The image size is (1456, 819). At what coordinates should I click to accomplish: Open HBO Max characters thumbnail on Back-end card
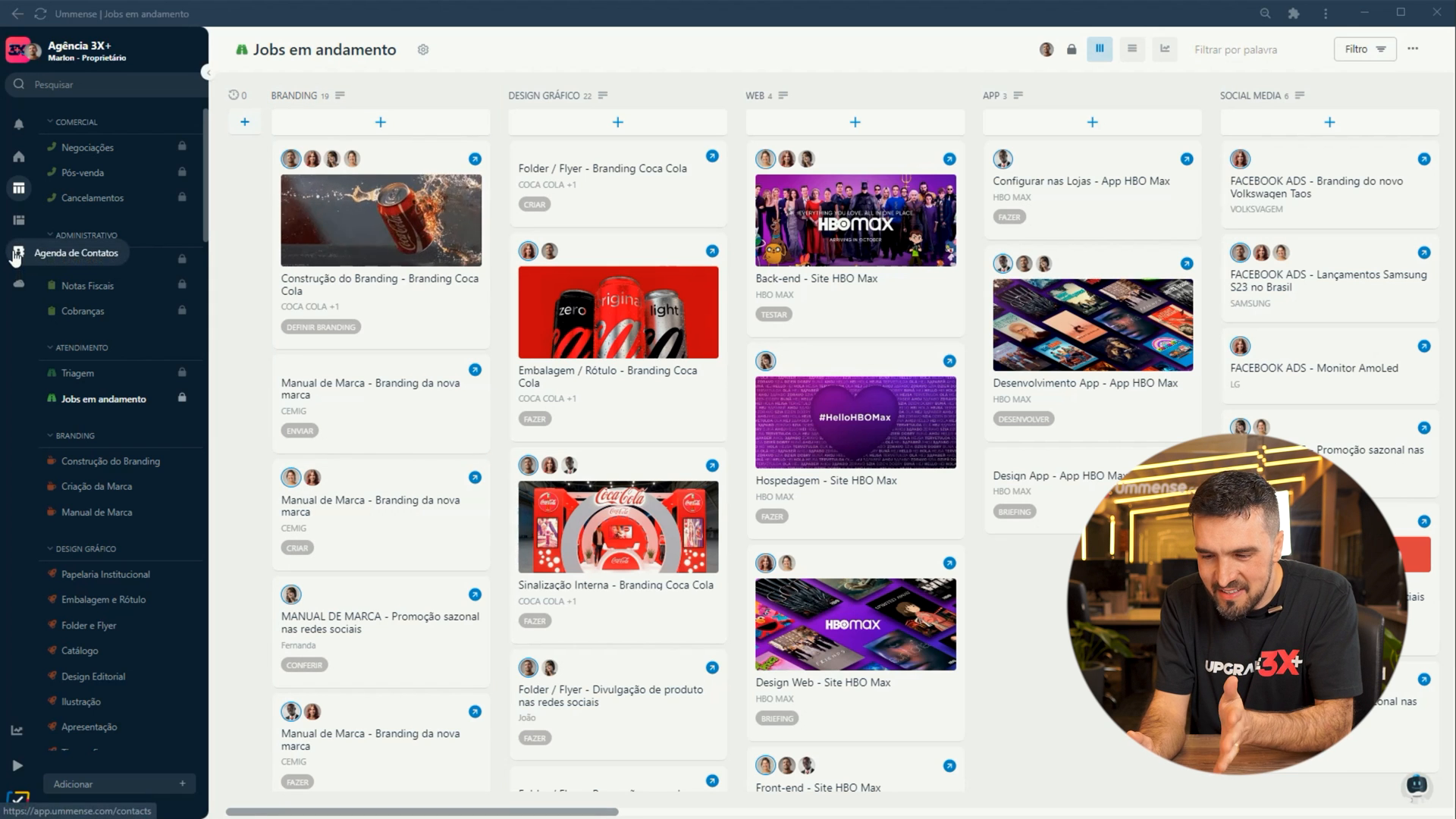click(x=855, y=221)
